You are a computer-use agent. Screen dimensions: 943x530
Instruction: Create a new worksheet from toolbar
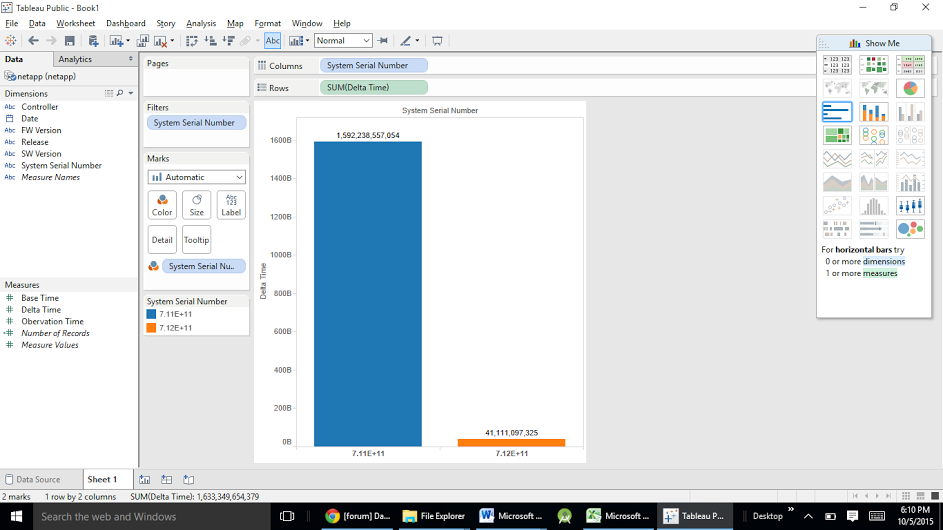pos(117,41)
